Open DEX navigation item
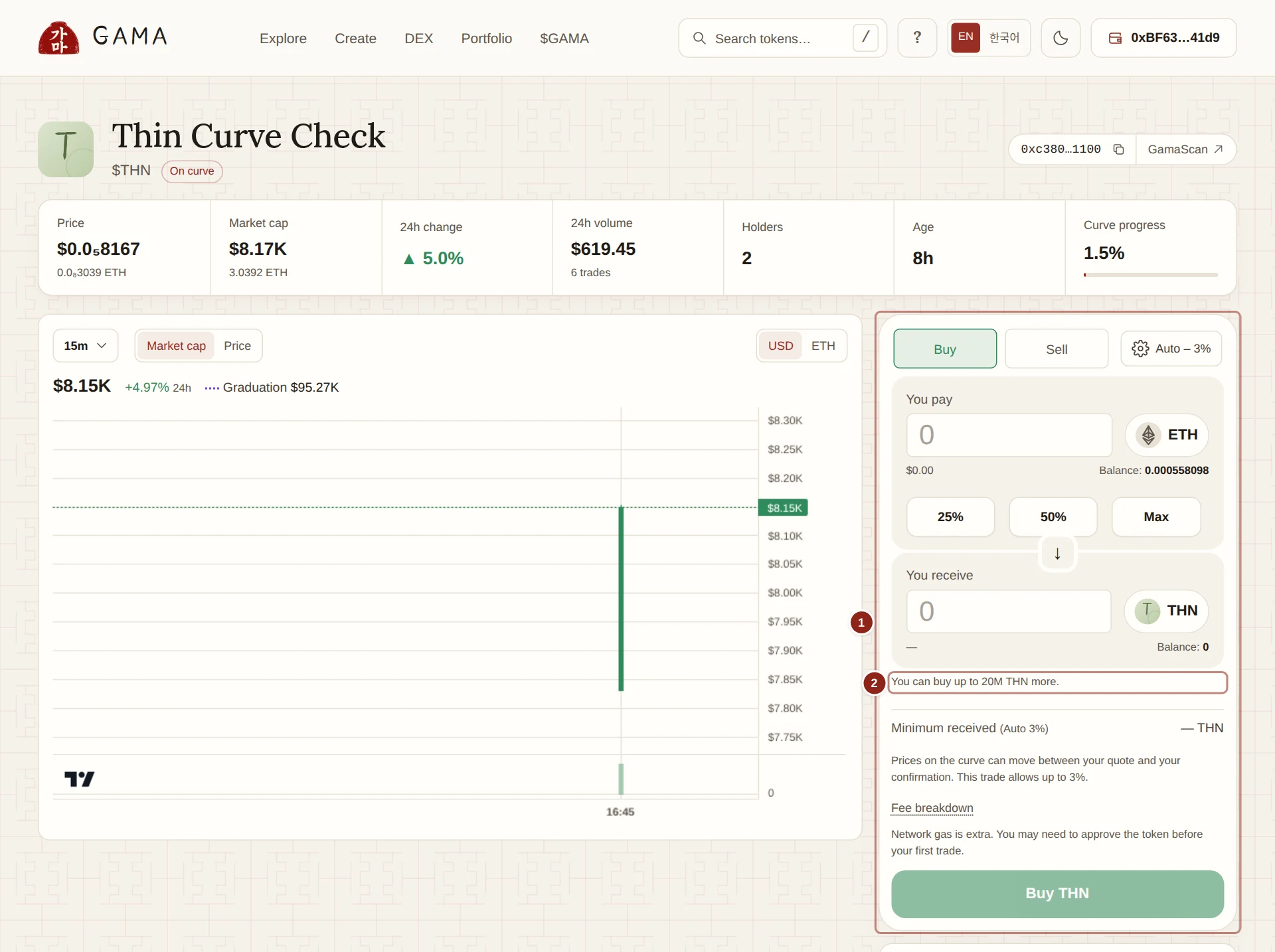This screenshot has width=1275, height=952. (x=418, y=39)
